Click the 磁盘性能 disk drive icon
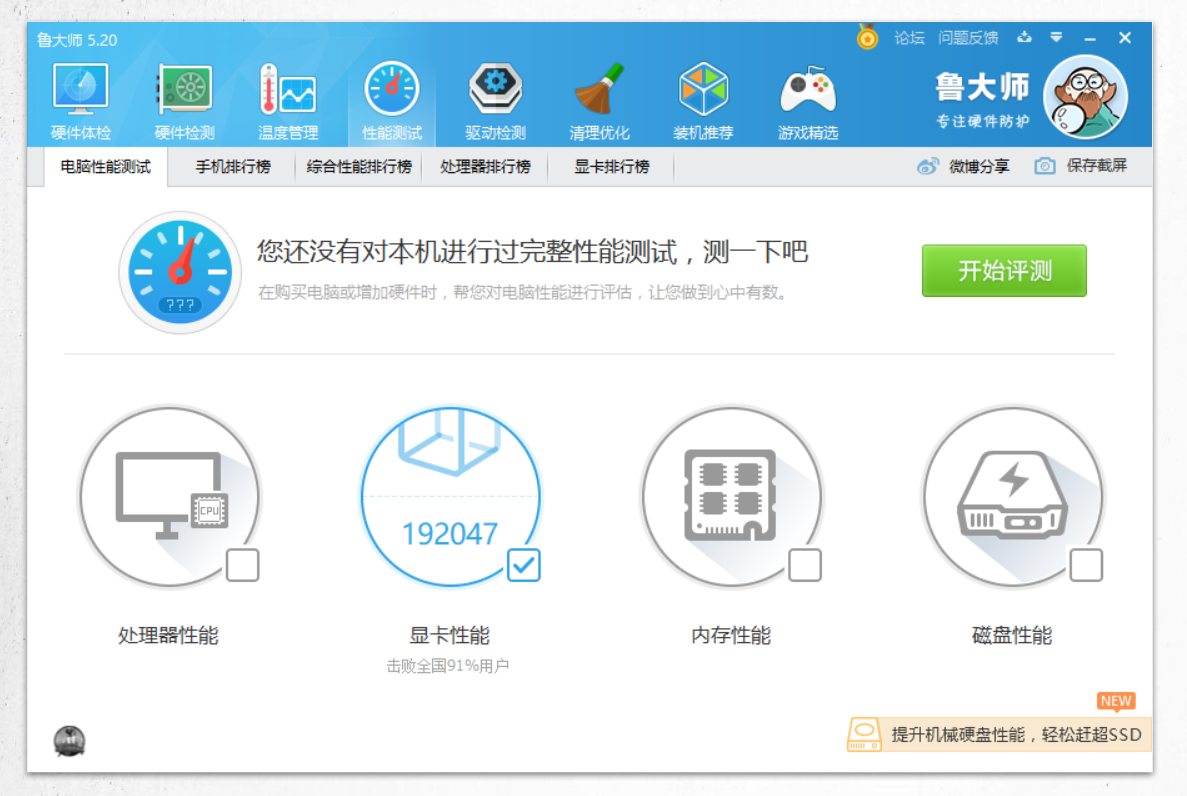Viewport: 1187px width, 796px height. click(1012, 495)
